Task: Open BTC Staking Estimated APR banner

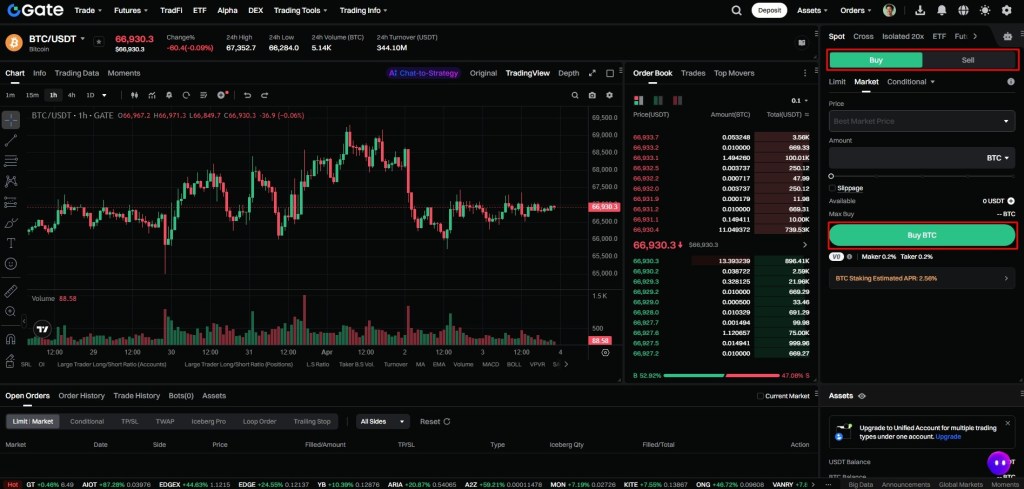Action: point(921,278)
